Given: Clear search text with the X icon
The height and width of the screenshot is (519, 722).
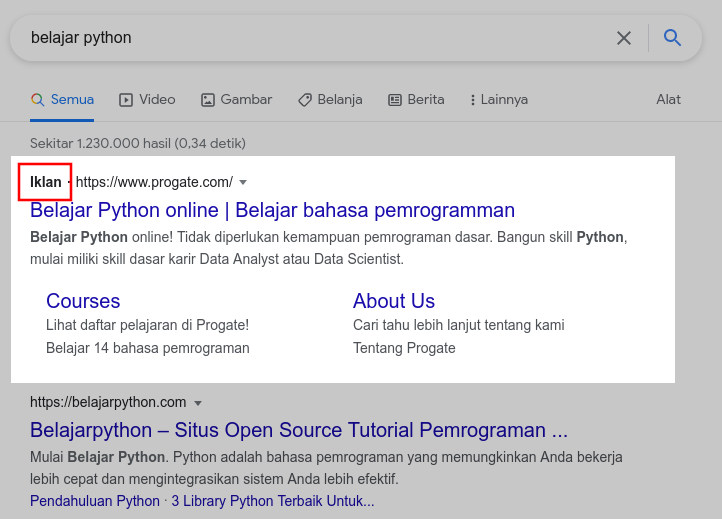Looking at the screenshot, I should [623, 38].
